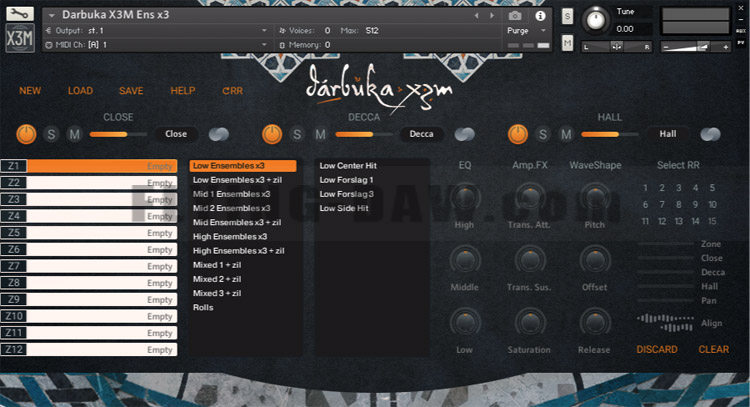Image resolution: width=750 pixels, height=407 pixels.
Task: Open the instrument name dropdown arrow
Action: click(x=51, y=15)
